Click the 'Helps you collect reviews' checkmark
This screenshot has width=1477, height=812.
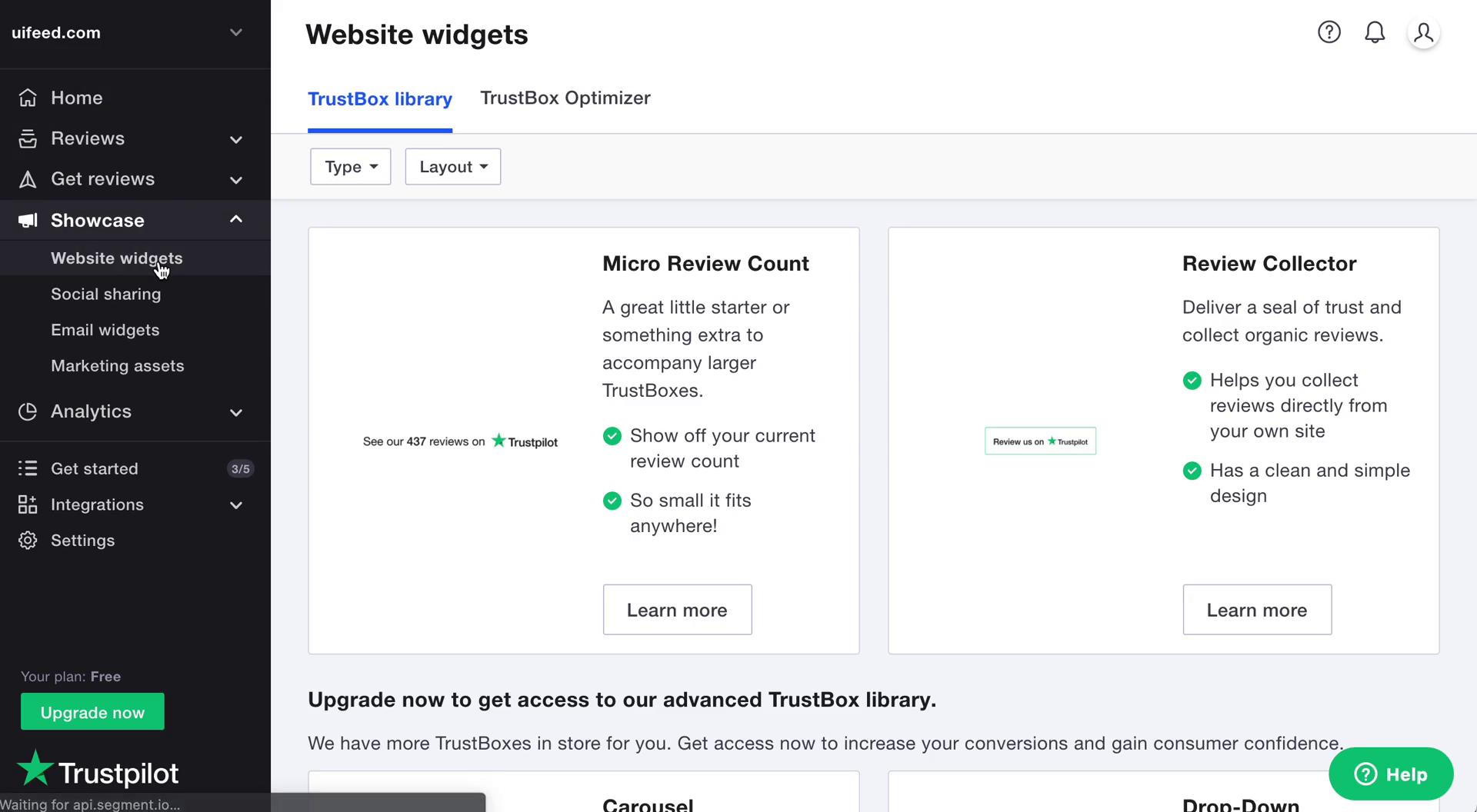point(1192,381)
